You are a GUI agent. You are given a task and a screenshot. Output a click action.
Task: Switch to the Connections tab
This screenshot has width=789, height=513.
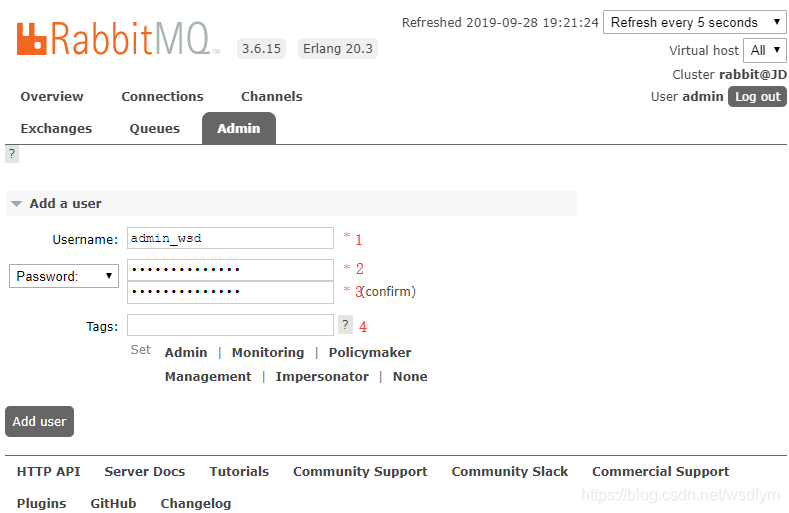coord(162,96)
